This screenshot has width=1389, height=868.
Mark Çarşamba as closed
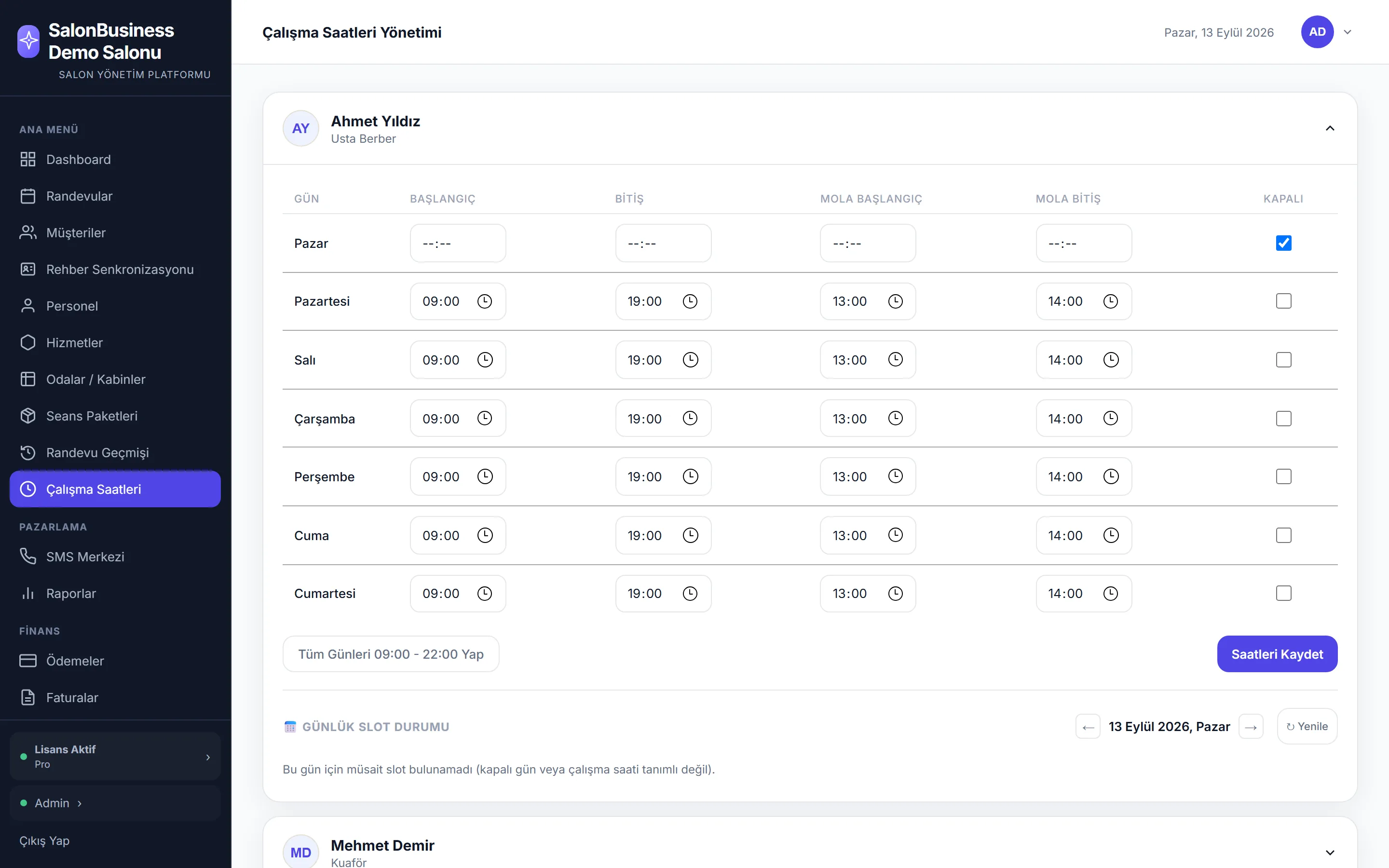1283,419
